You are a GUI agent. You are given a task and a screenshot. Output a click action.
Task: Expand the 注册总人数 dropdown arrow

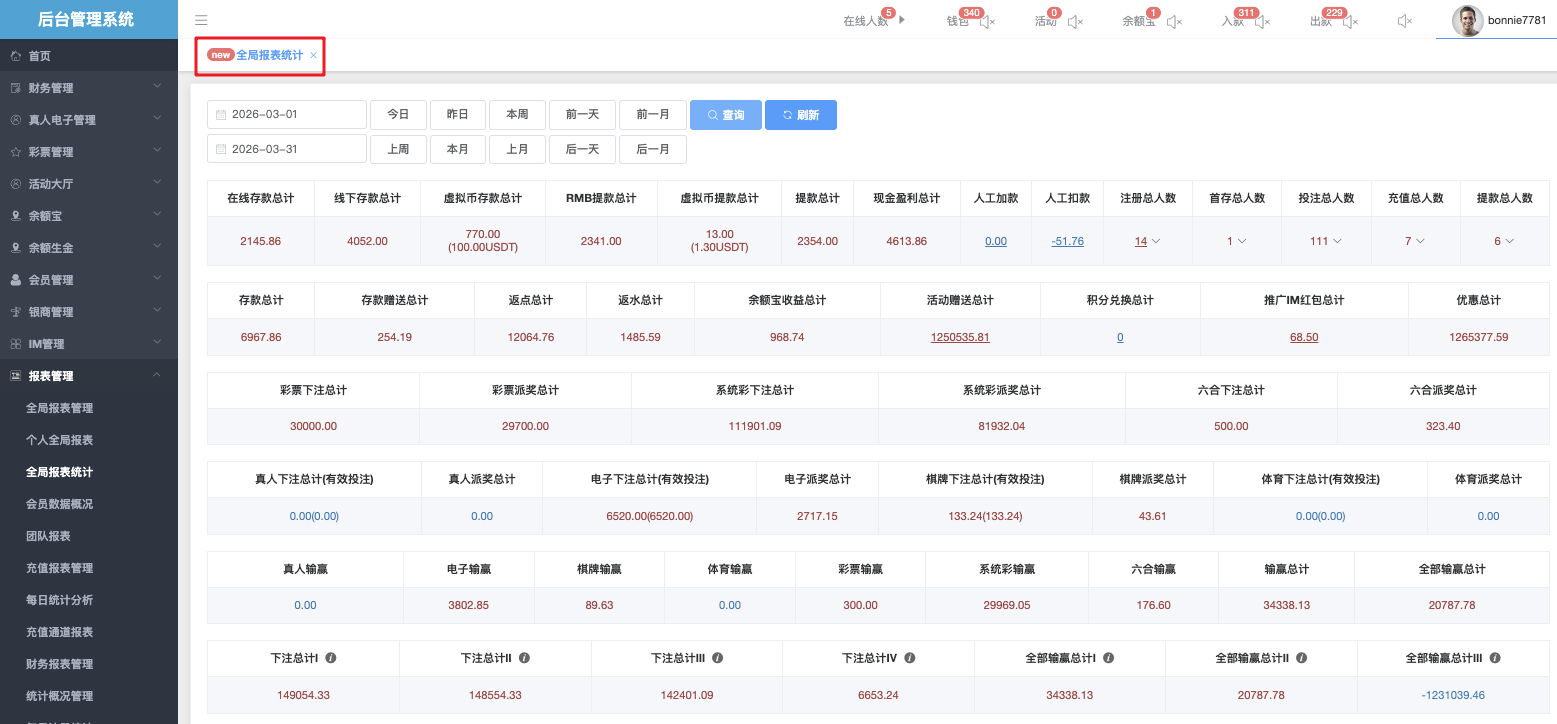pyautogui.click(x=1156, y=241)
